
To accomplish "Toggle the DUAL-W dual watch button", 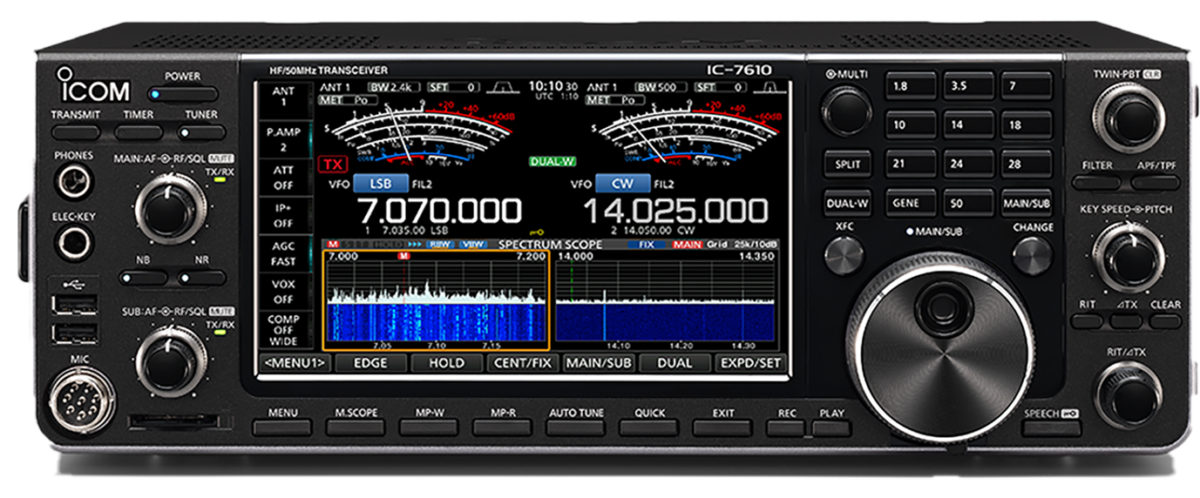I will [x=846, y=202].
